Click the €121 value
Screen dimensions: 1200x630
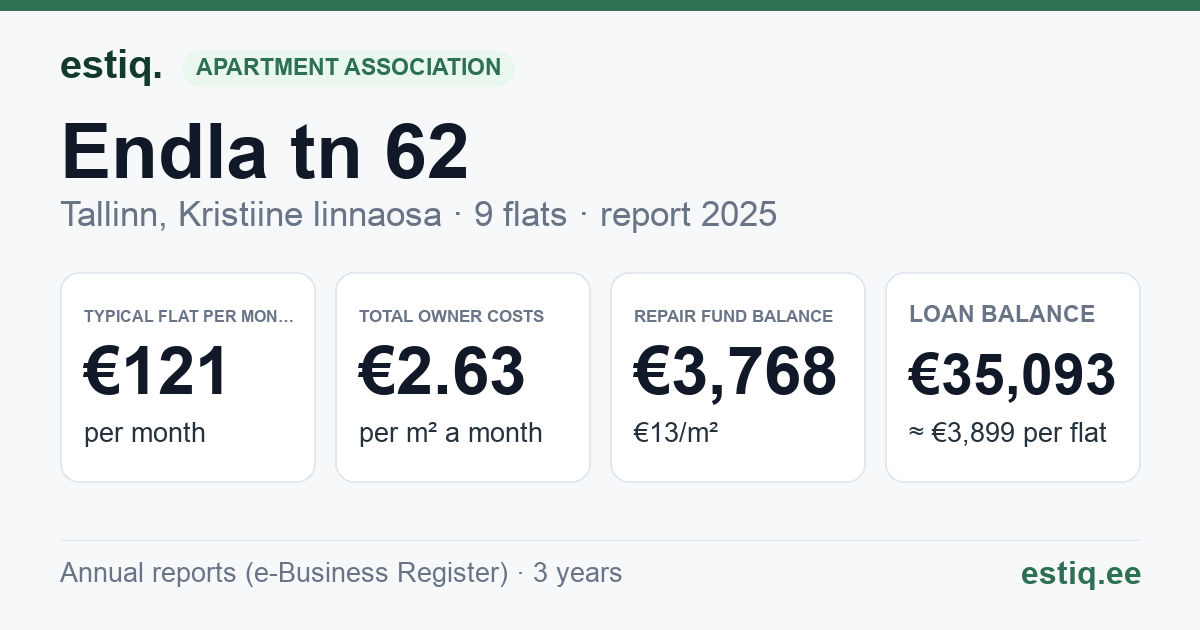[156, 372]
